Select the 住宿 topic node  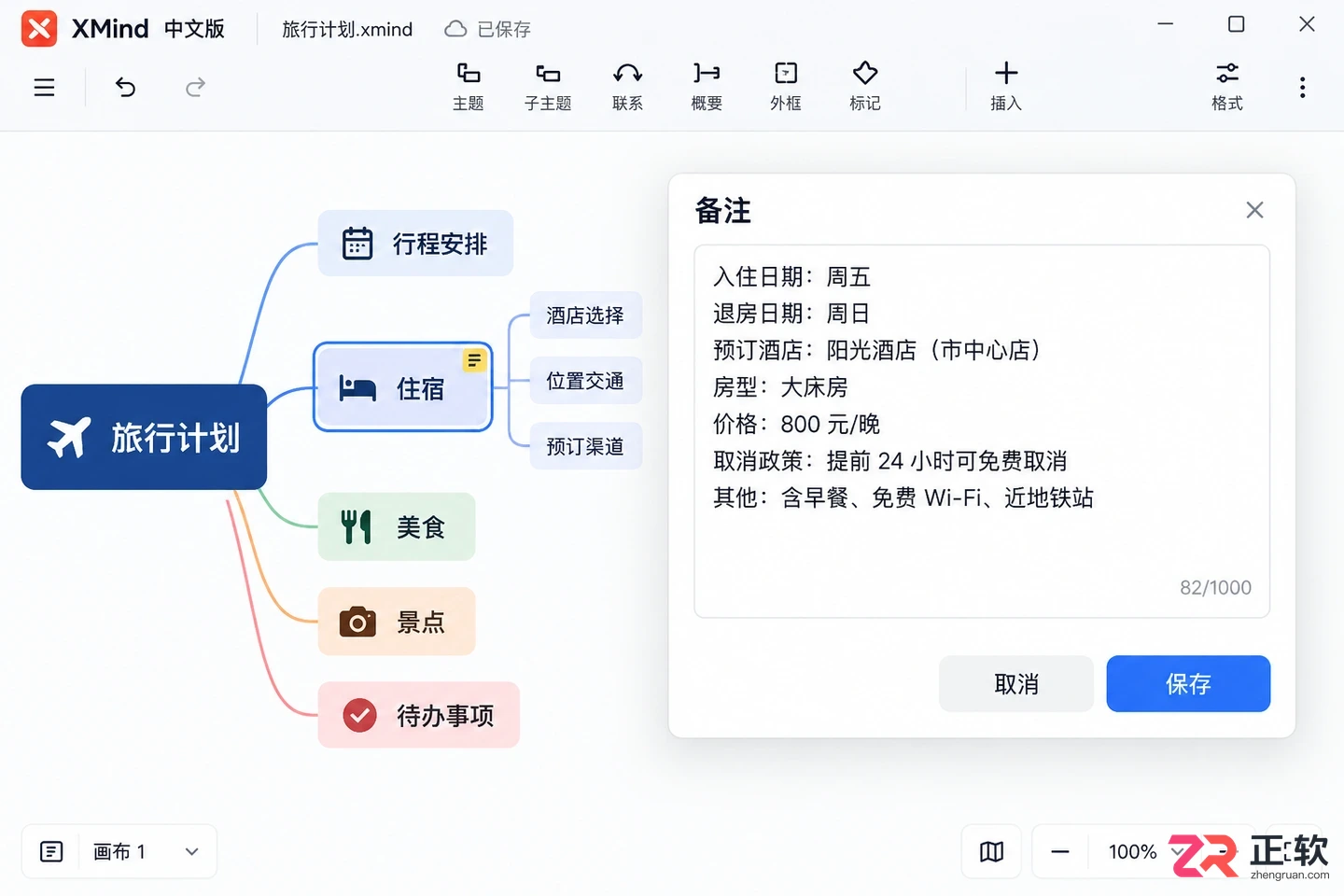402,387
